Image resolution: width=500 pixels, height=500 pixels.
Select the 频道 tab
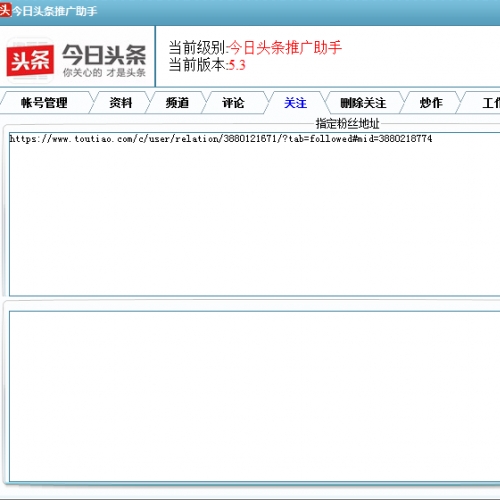coord(177,103)
